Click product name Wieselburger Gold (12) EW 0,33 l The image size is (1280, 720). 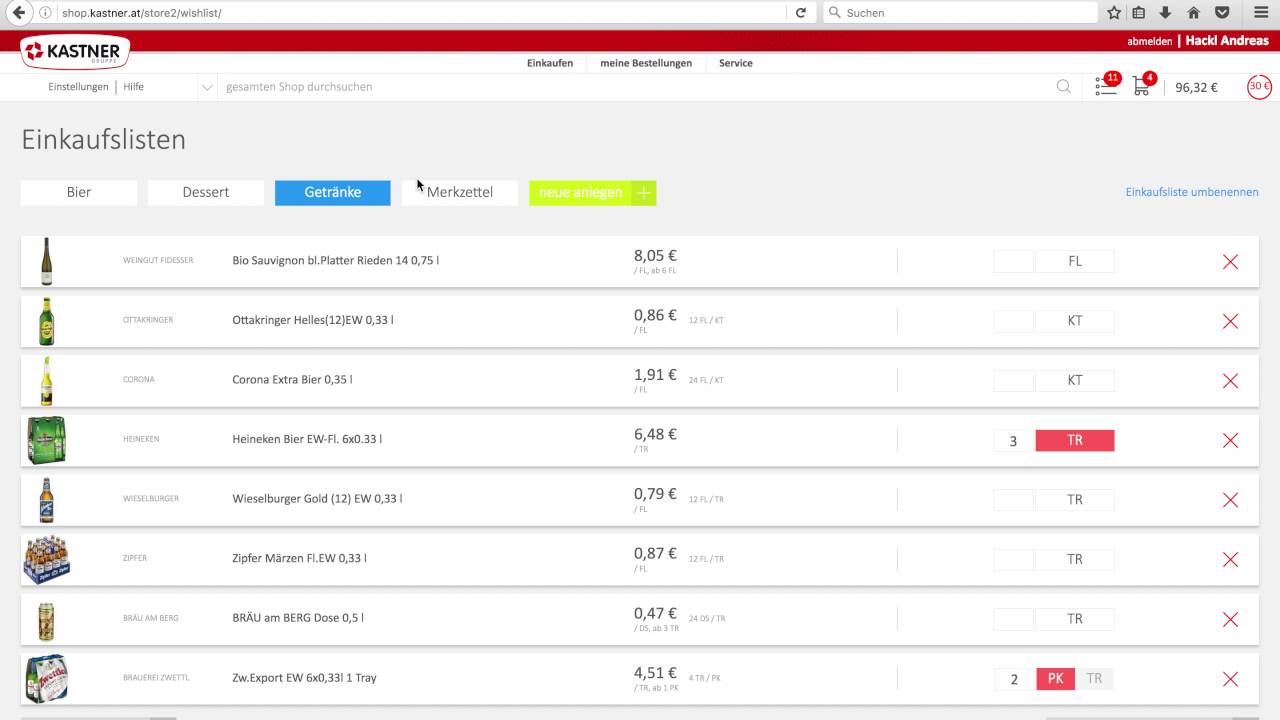(317, 499)
